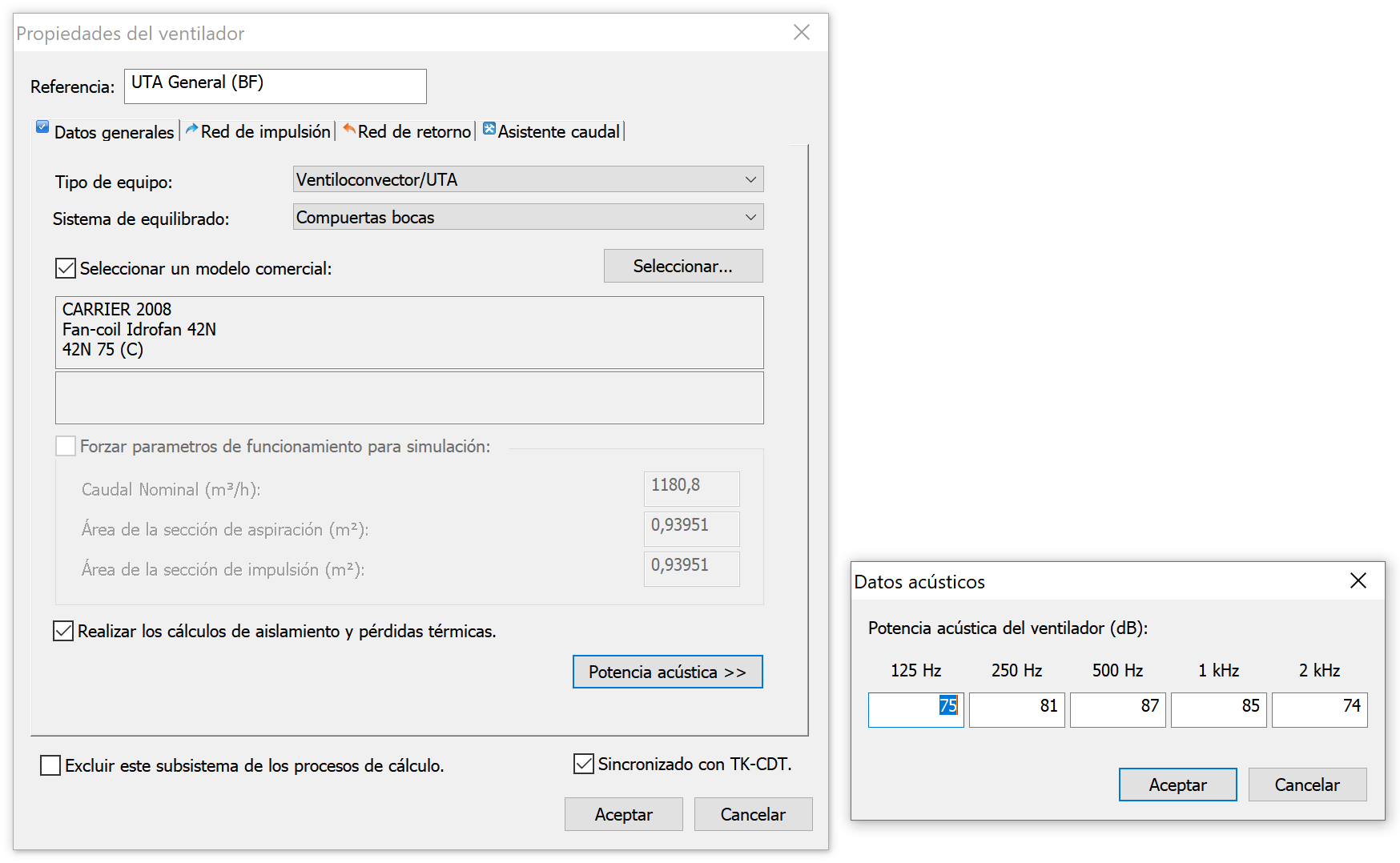Viewport: 1400px width, 863px height.
Task: Click the Potencia acústica >> button
Action: click(x=668, y=672)
